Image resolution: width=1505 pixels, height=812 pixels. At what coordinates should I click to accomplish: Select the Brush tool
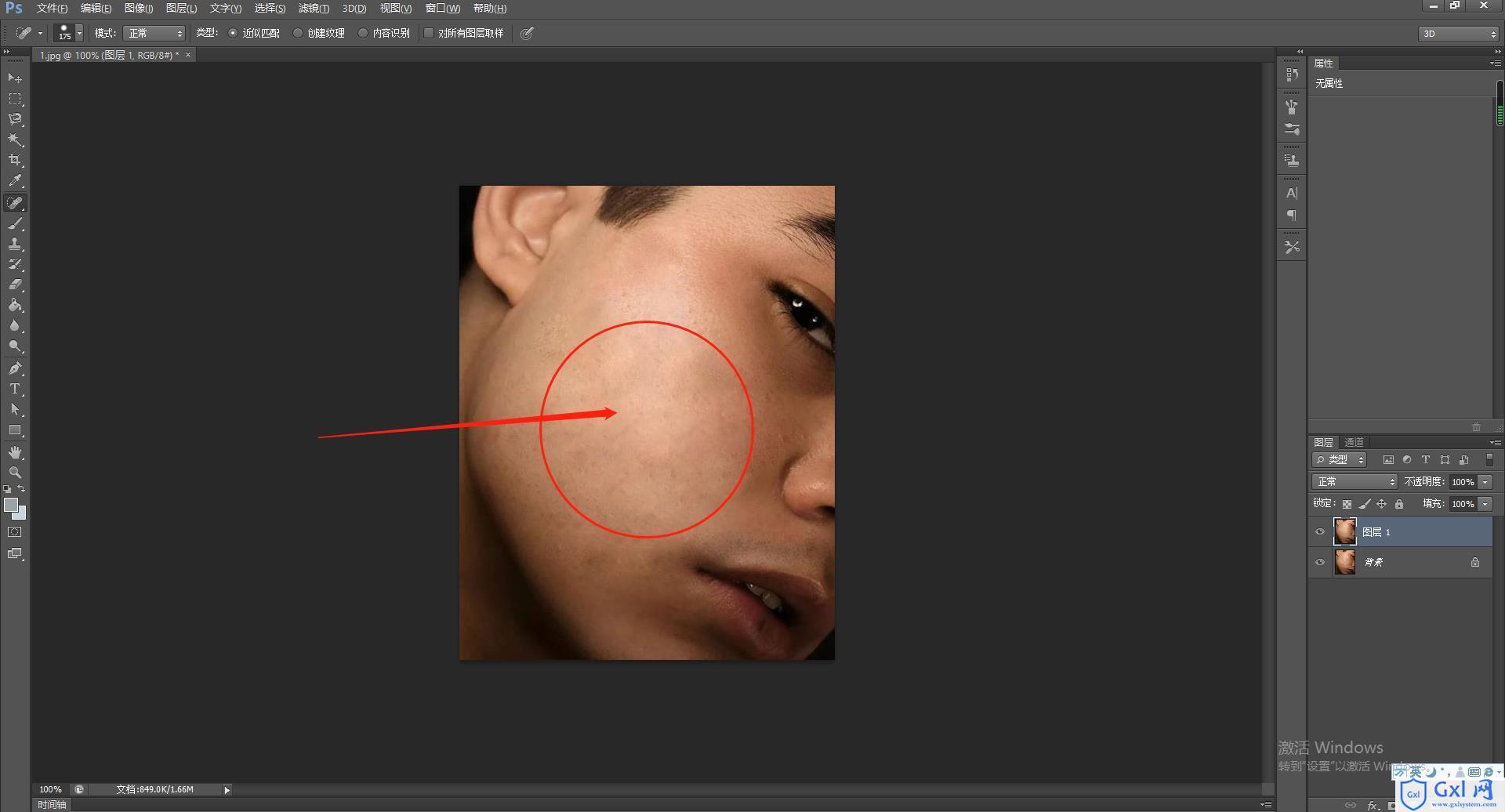(15, 223)
